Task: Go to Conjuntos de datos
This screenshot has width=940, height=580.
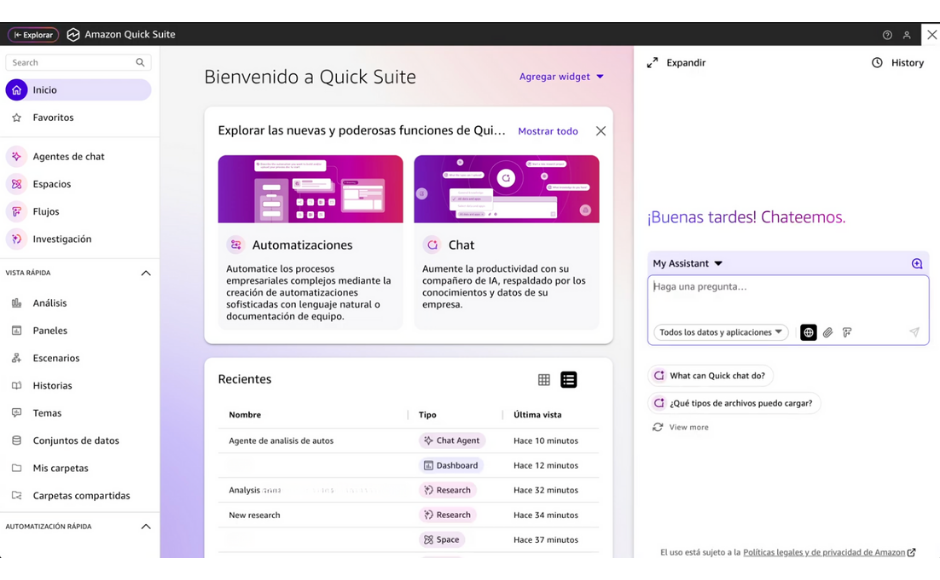Action: pos(75,441)
